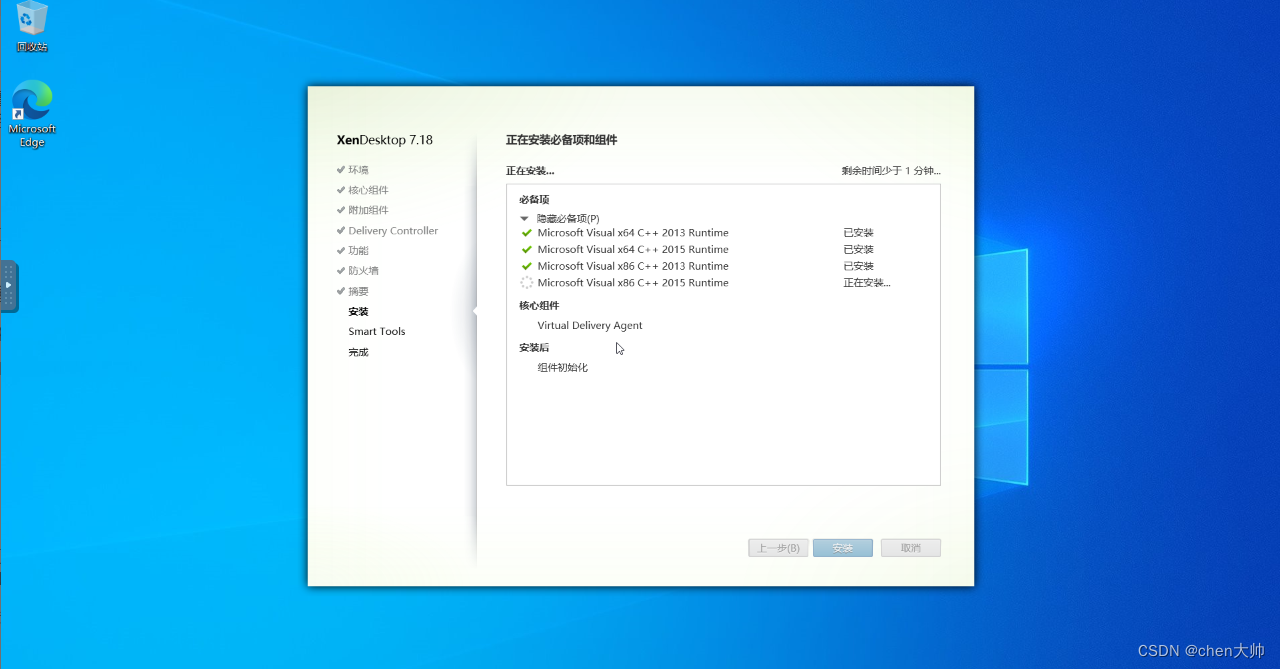Open the Recycle Bin desktop icon
1280x669 pixels.
click(32, 27)
